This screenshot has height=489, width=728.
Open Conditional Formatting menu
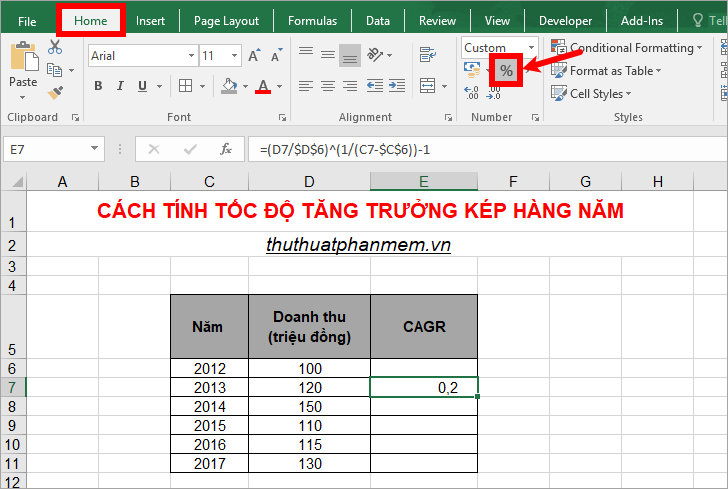627,47
